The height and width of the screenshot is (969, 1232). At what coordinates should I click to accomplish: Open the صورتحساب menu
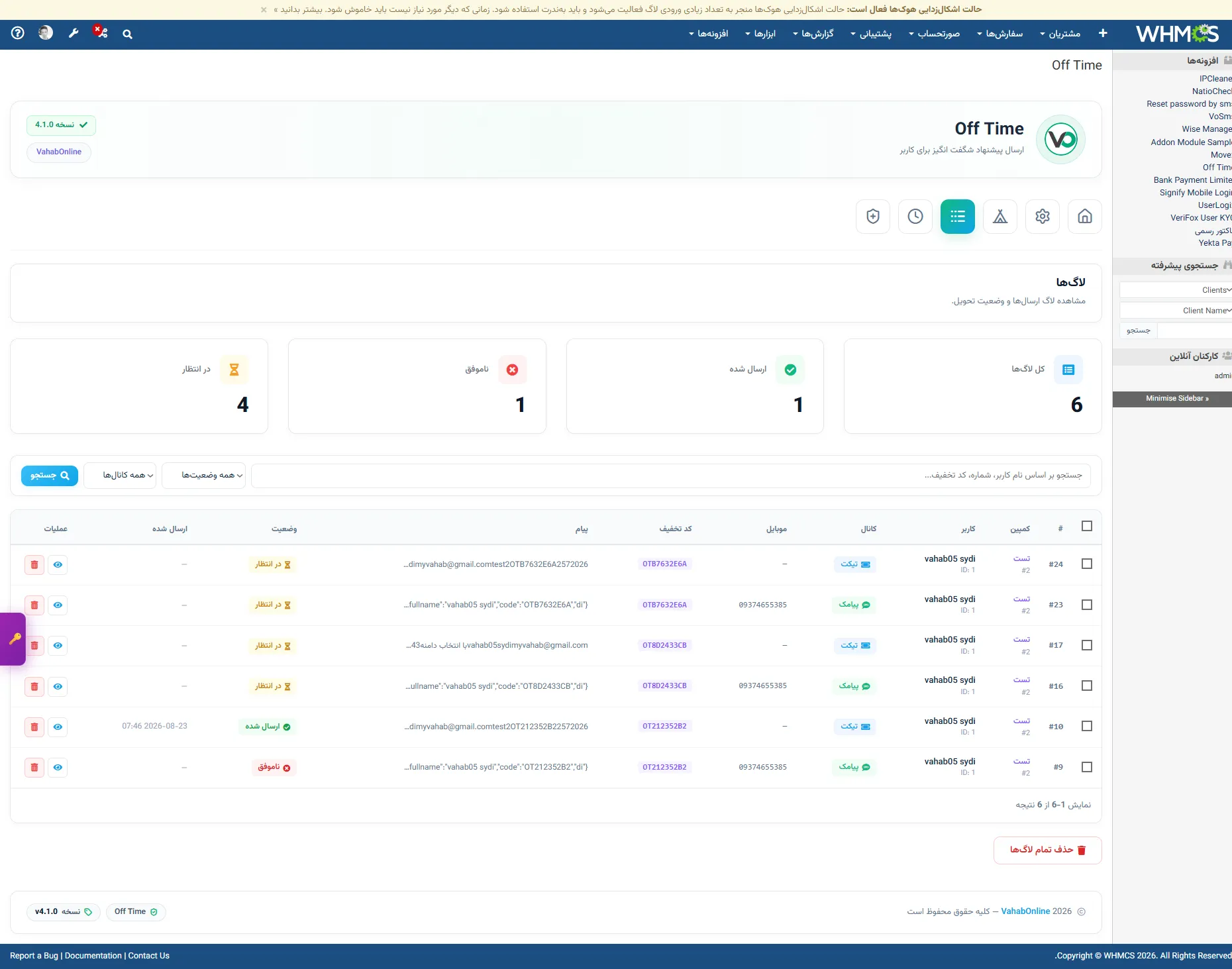(x=935, y=34)
